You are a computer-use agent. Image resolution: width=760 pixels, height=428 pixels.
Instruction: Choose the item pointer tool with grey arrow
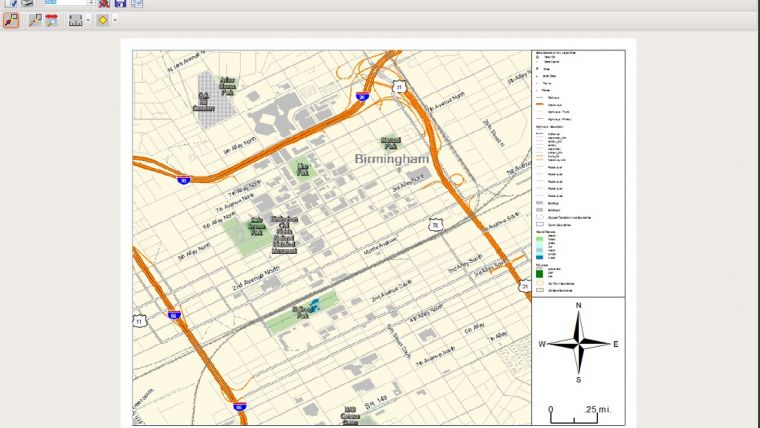pos(35,20)
